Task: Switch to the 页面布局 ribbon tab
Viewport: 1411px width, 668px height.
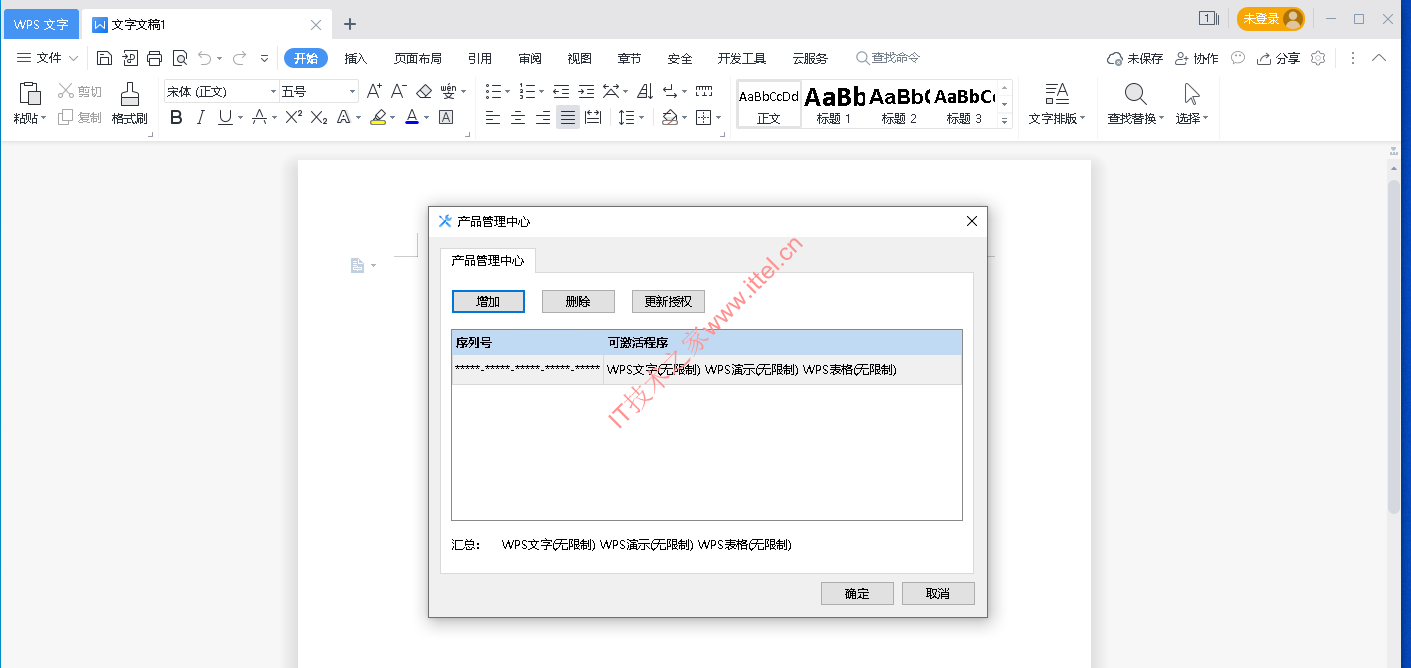Action: tap(417, 58)
